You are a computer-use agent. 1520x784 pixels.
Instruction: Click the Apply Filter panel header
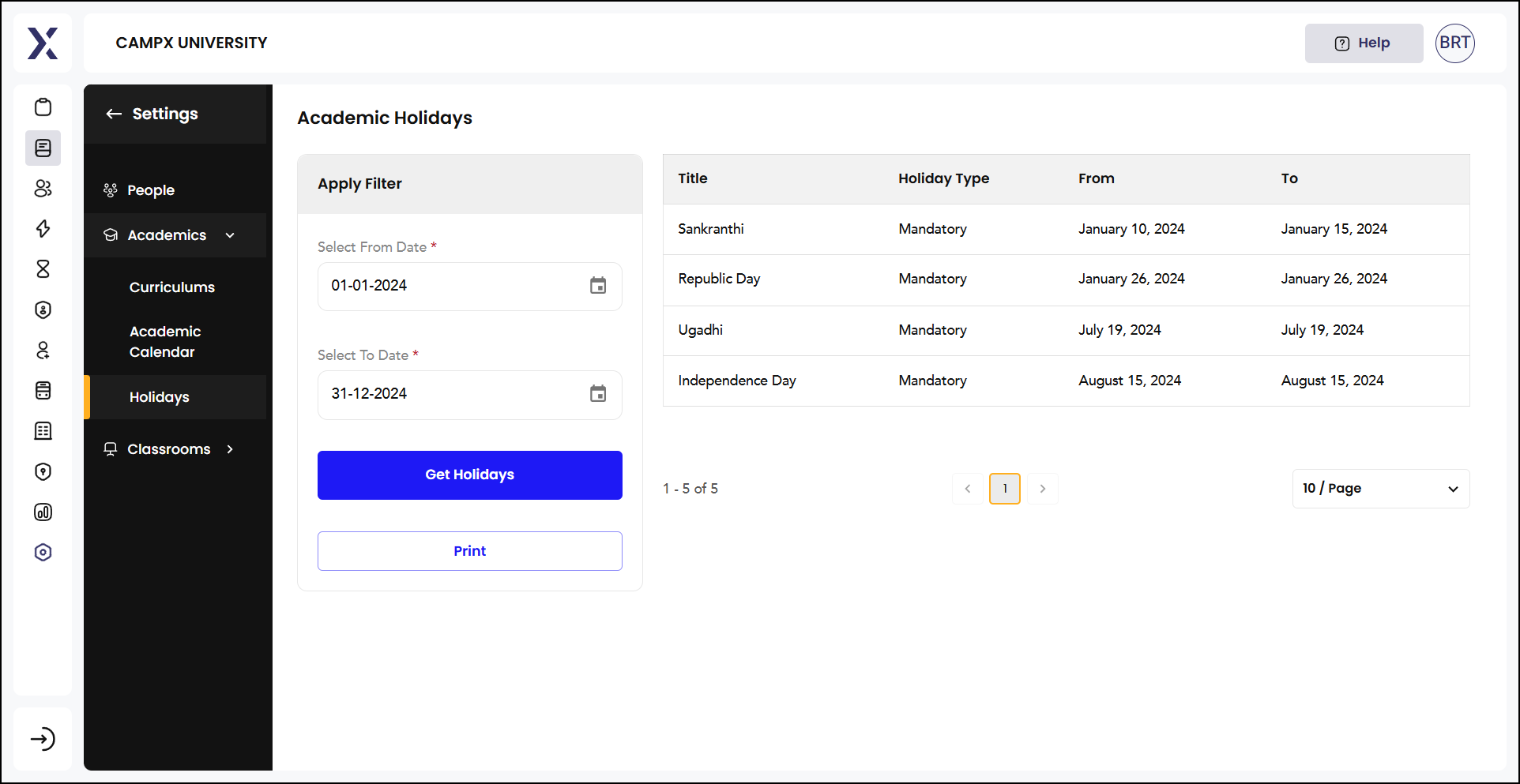(x=470, y=184)
